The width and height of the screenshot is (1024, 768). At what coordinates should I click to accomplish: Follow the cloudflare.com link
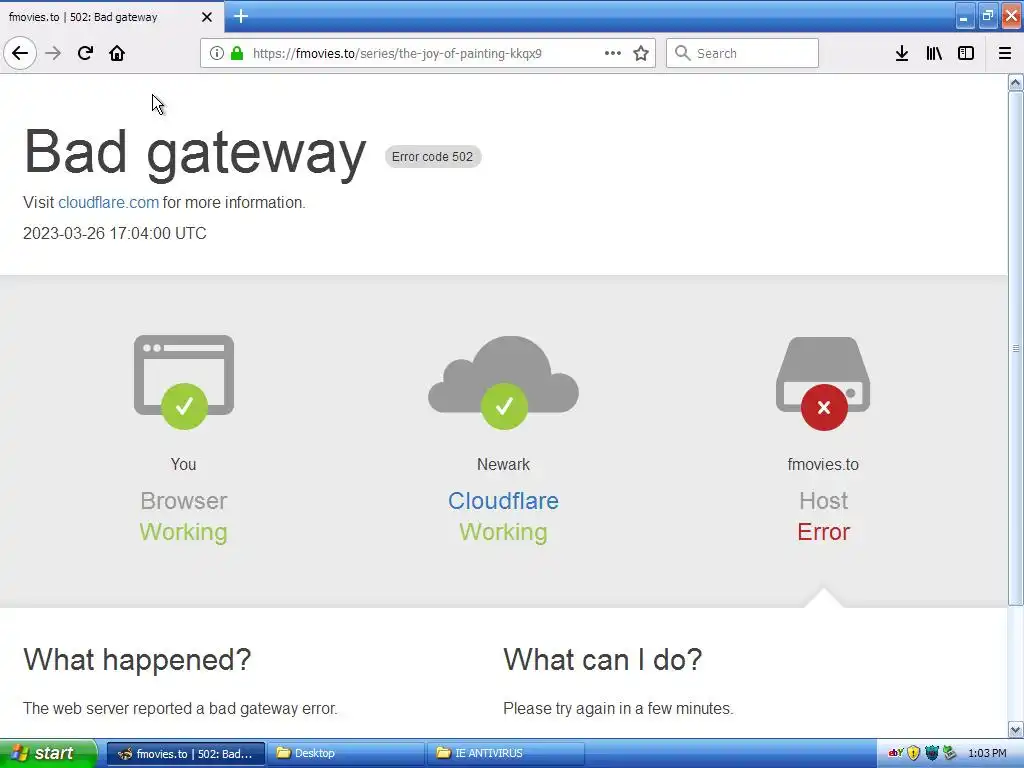click(x=108, y=202)
